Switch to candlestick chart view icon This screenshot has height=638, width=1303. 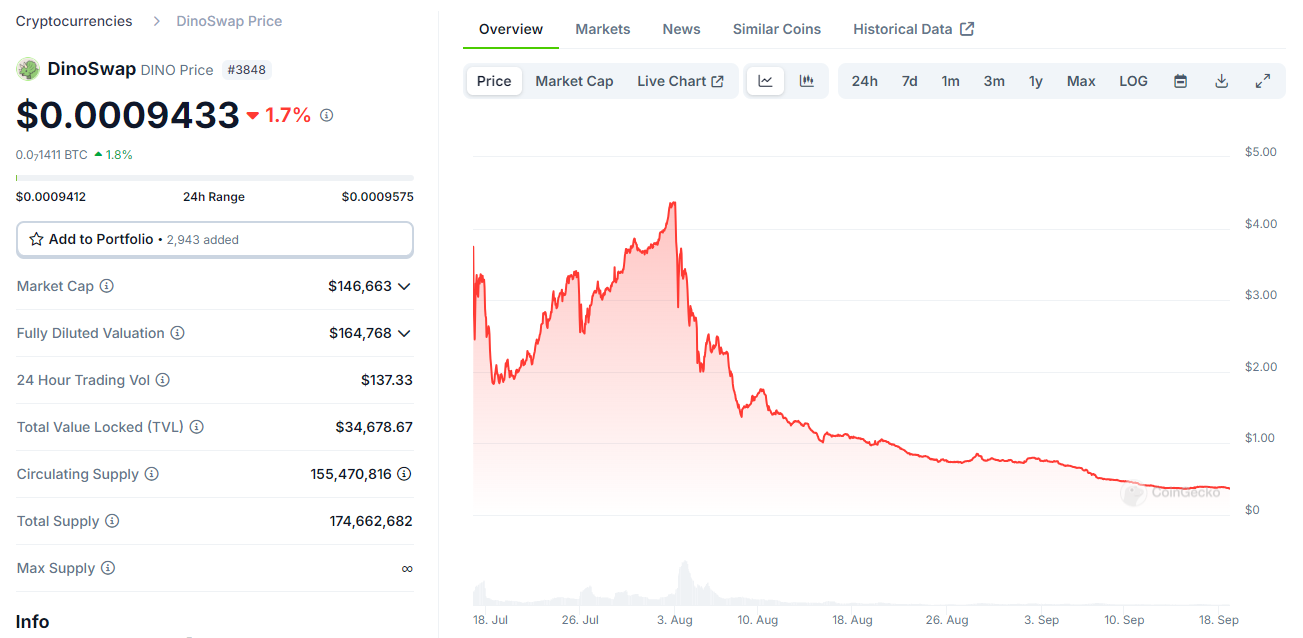coord(807,81)
